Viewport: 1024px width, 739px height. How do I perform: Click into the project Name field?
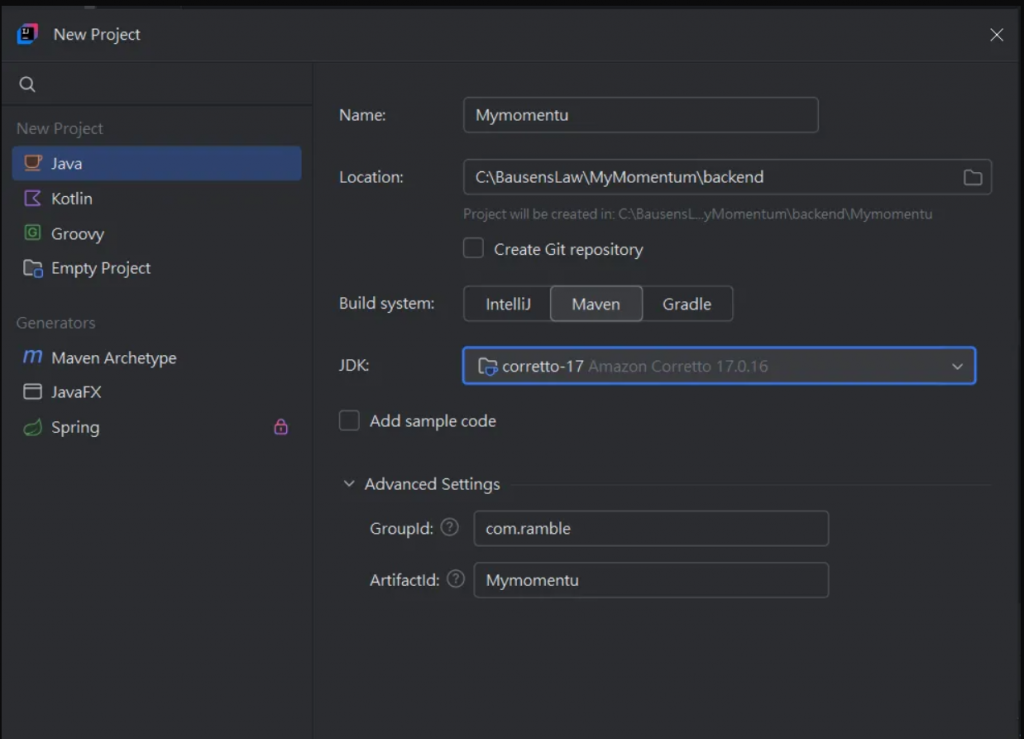pyautogui.click(x=640, y=115)
